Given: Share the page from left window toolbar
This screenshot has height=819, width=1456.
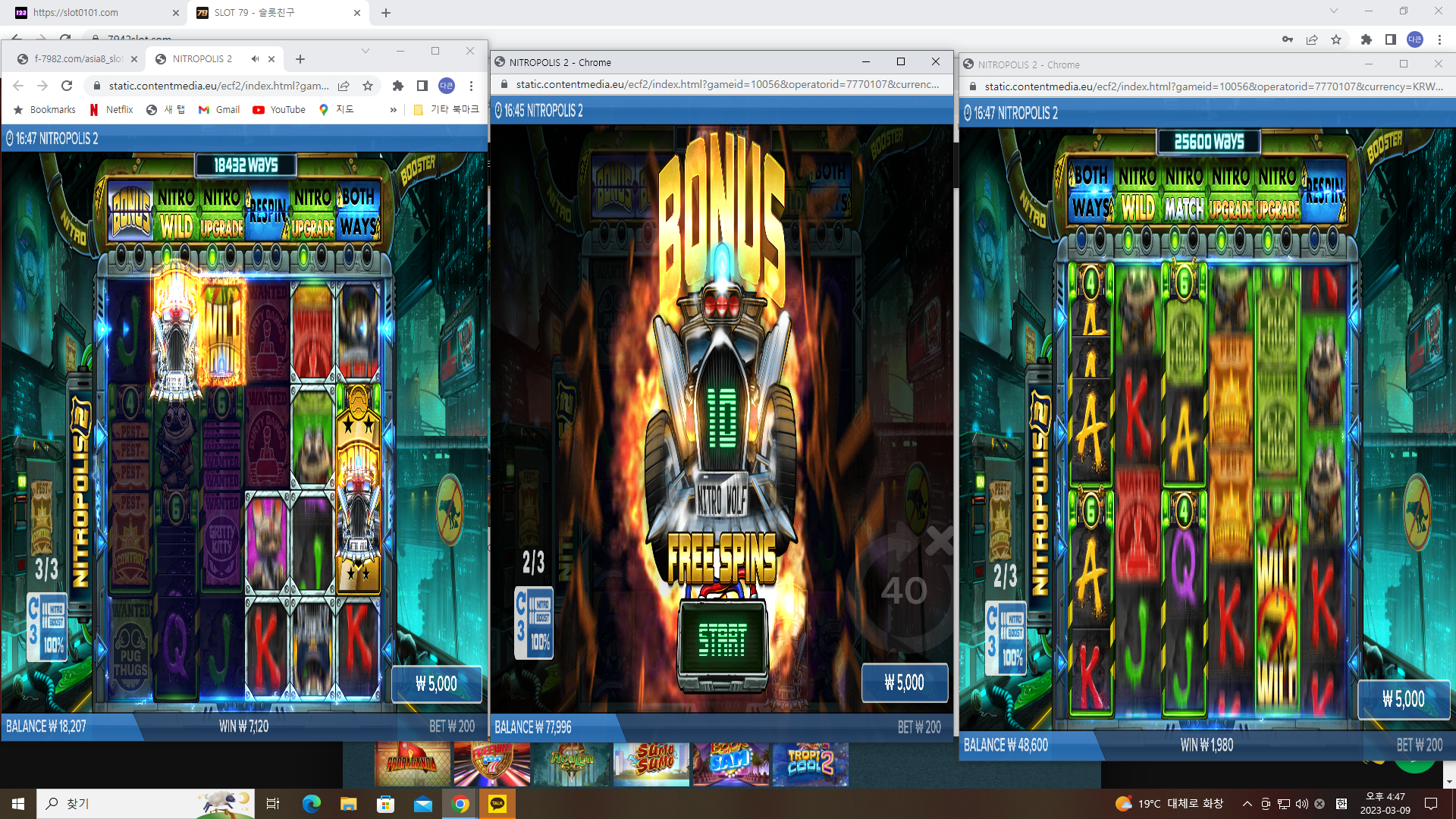Looking at the screenshot, I should 344,86.
